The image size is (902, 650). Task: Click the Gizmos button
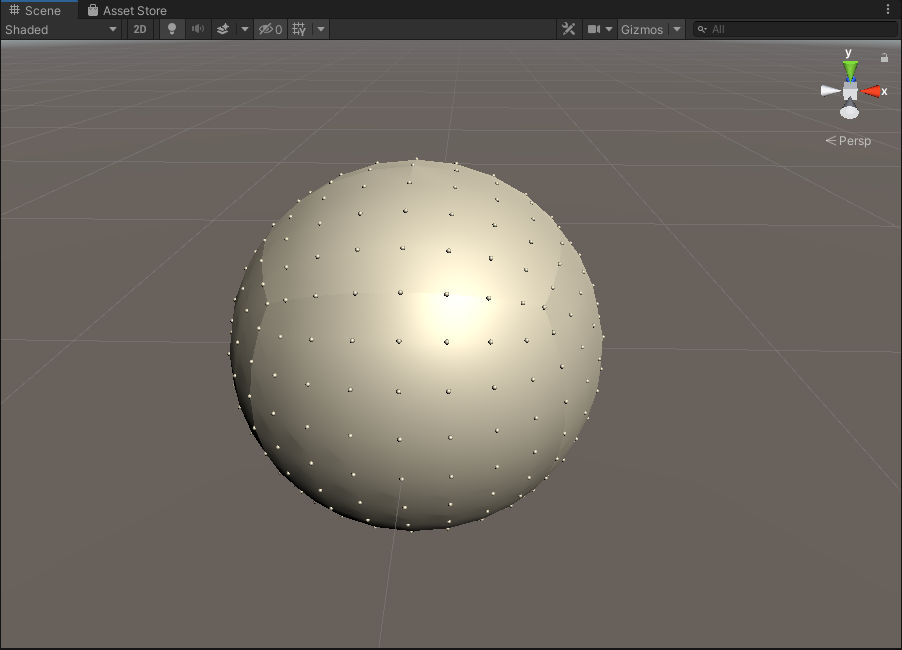[643, 29]
